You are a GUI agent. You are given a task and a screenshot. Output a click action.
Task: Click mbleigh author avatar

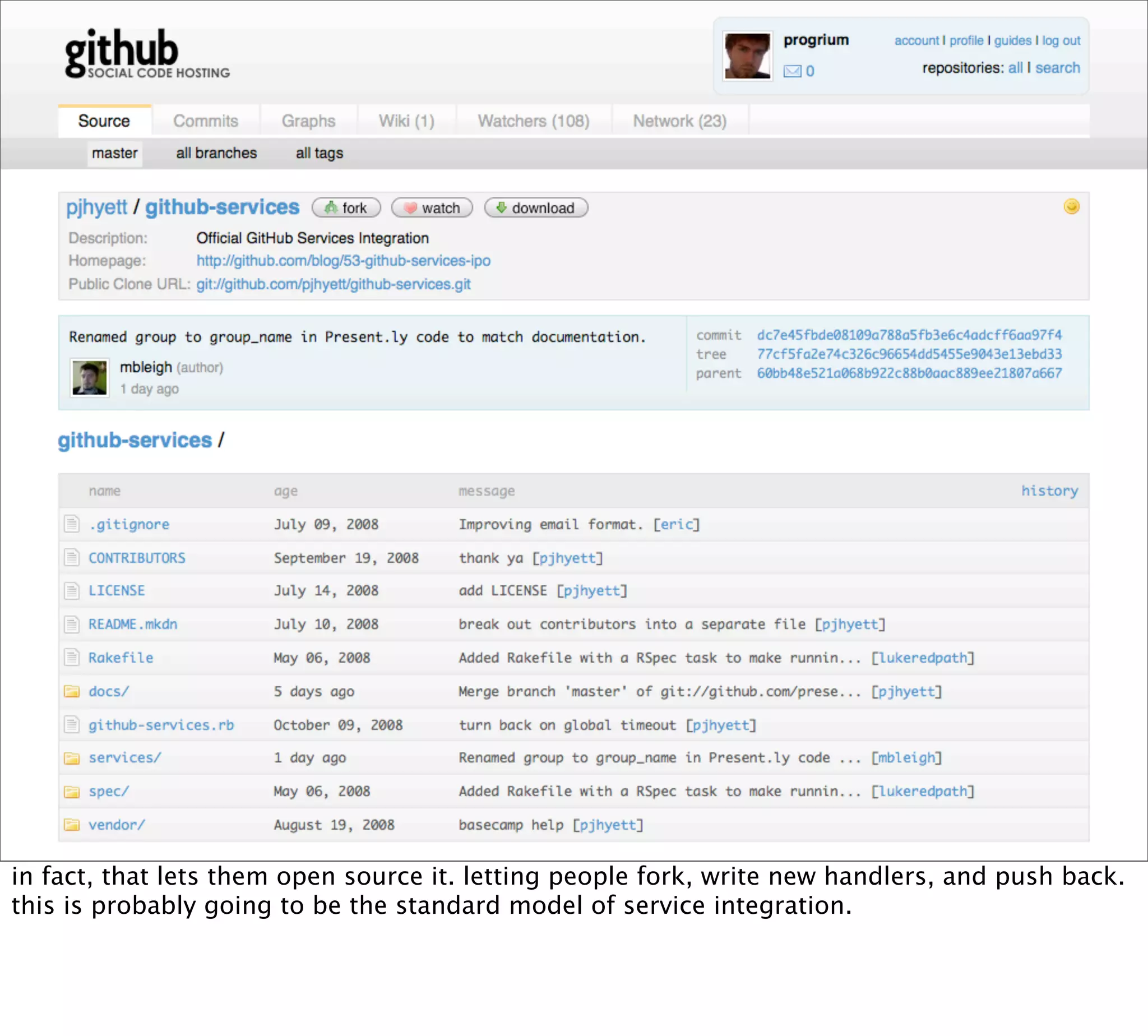(x=89, y=377)
